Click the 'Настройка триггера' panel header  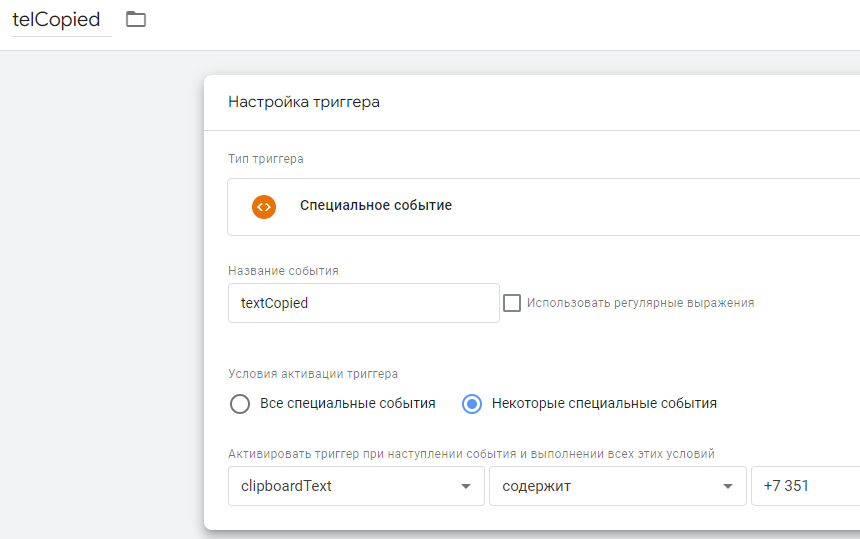[304, 102]
